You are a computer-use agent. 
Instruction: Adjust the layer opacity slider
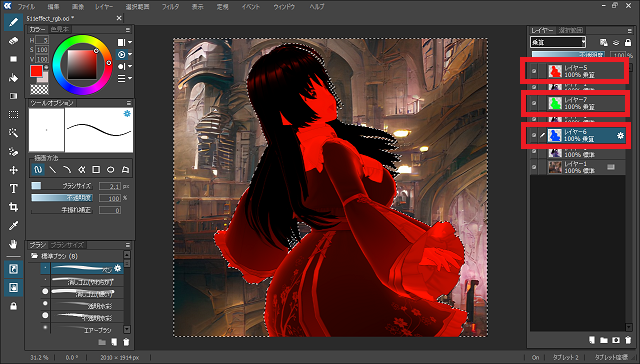(569, 55)
